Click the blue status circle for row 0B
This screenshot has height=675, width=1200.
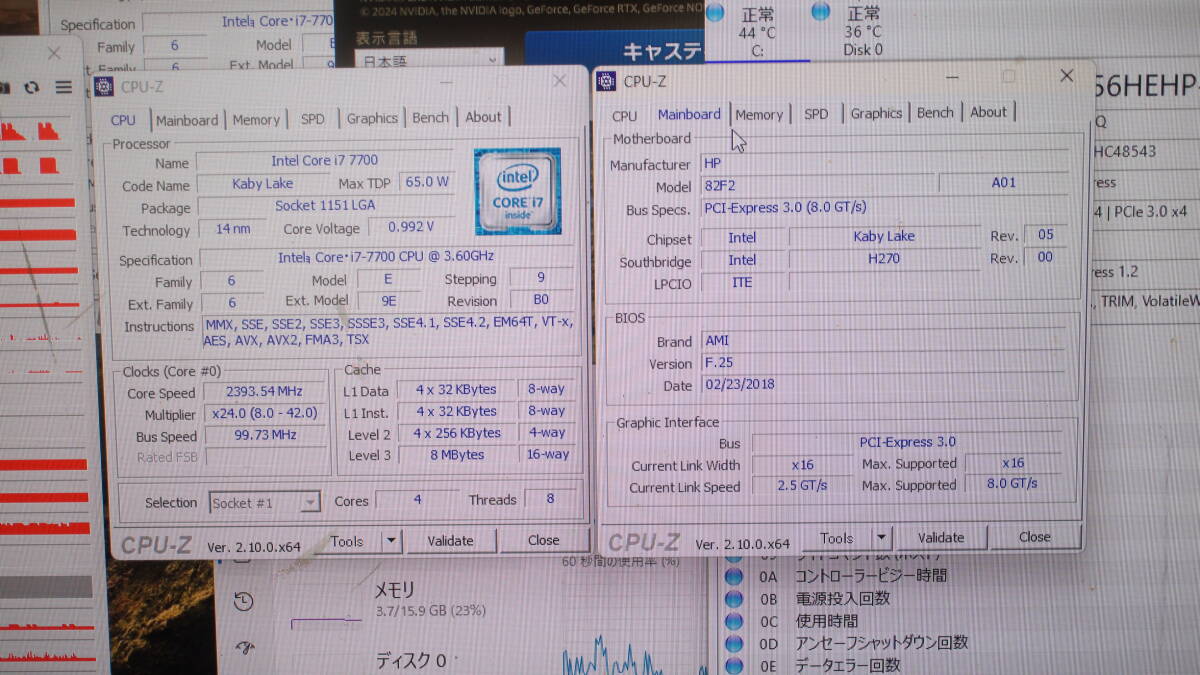pos(735,598)
